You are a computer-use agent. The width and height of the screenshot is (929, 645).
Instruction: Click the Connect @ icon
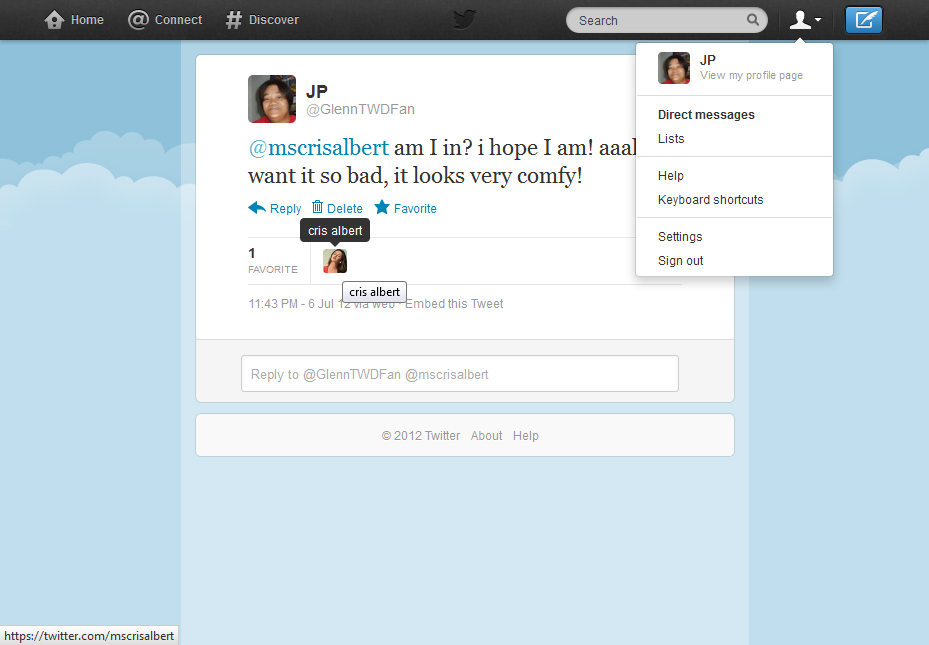tap(138, 20)
